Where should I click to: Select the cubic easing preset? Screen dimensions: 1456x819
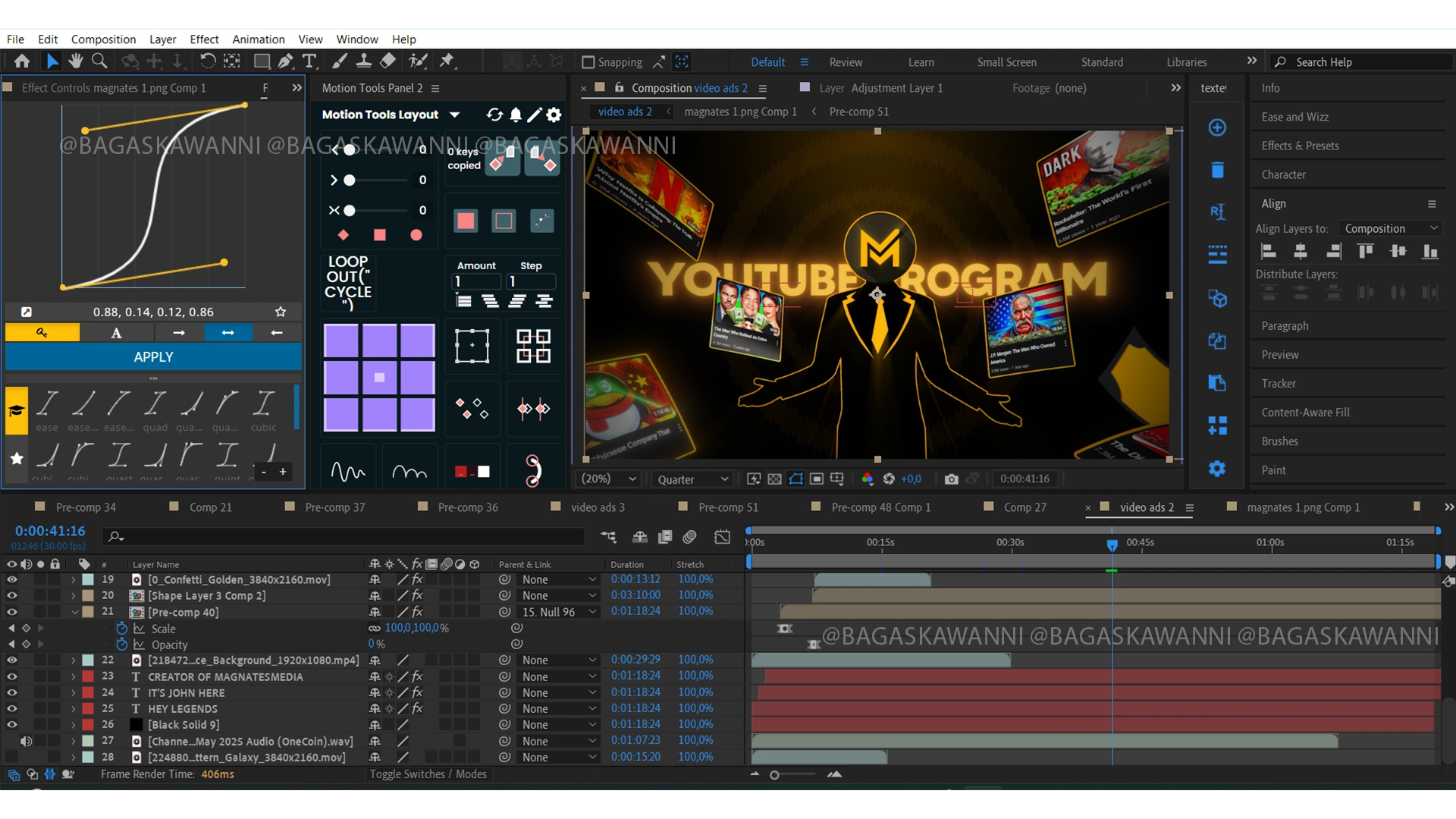coord(263,411)
